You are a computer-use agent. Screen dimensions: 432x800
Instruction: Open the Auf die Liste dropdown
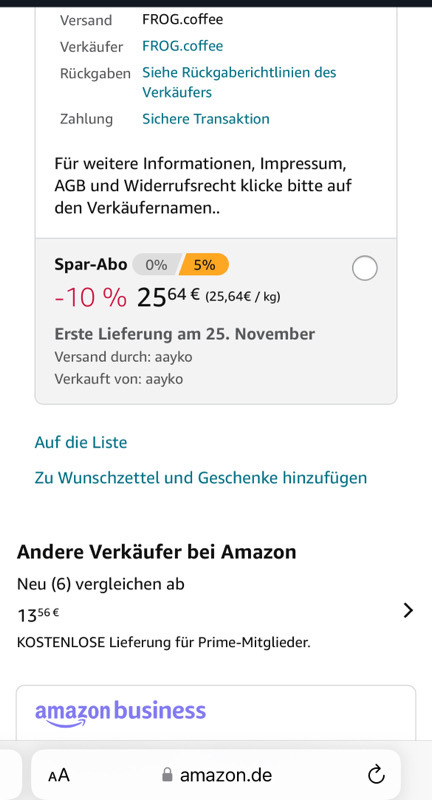(x=81, y=442)
